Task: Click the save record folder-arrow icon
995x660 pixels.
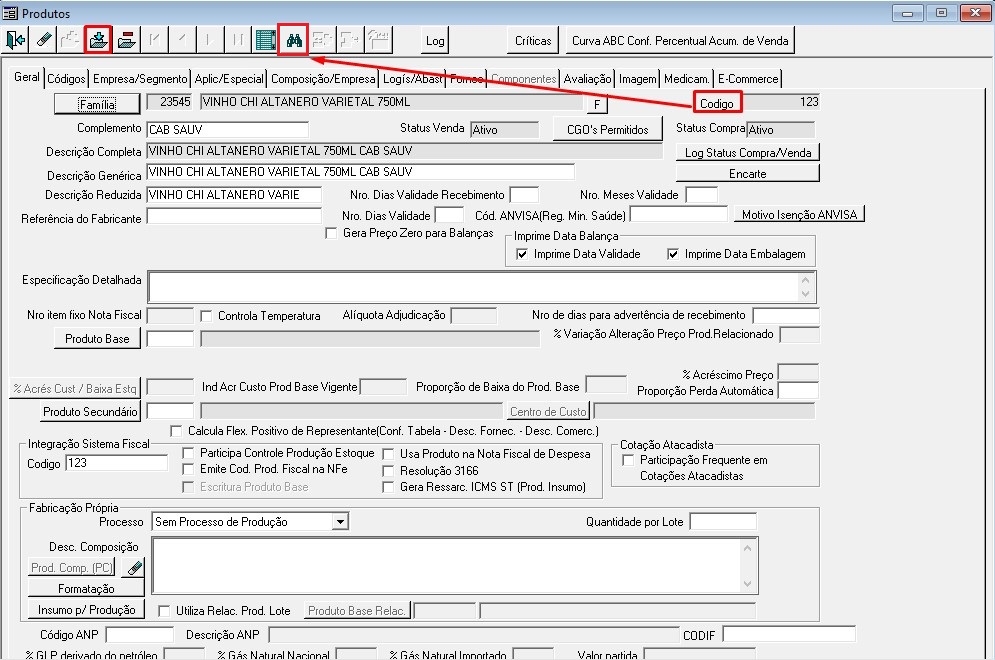Action: 98,41
